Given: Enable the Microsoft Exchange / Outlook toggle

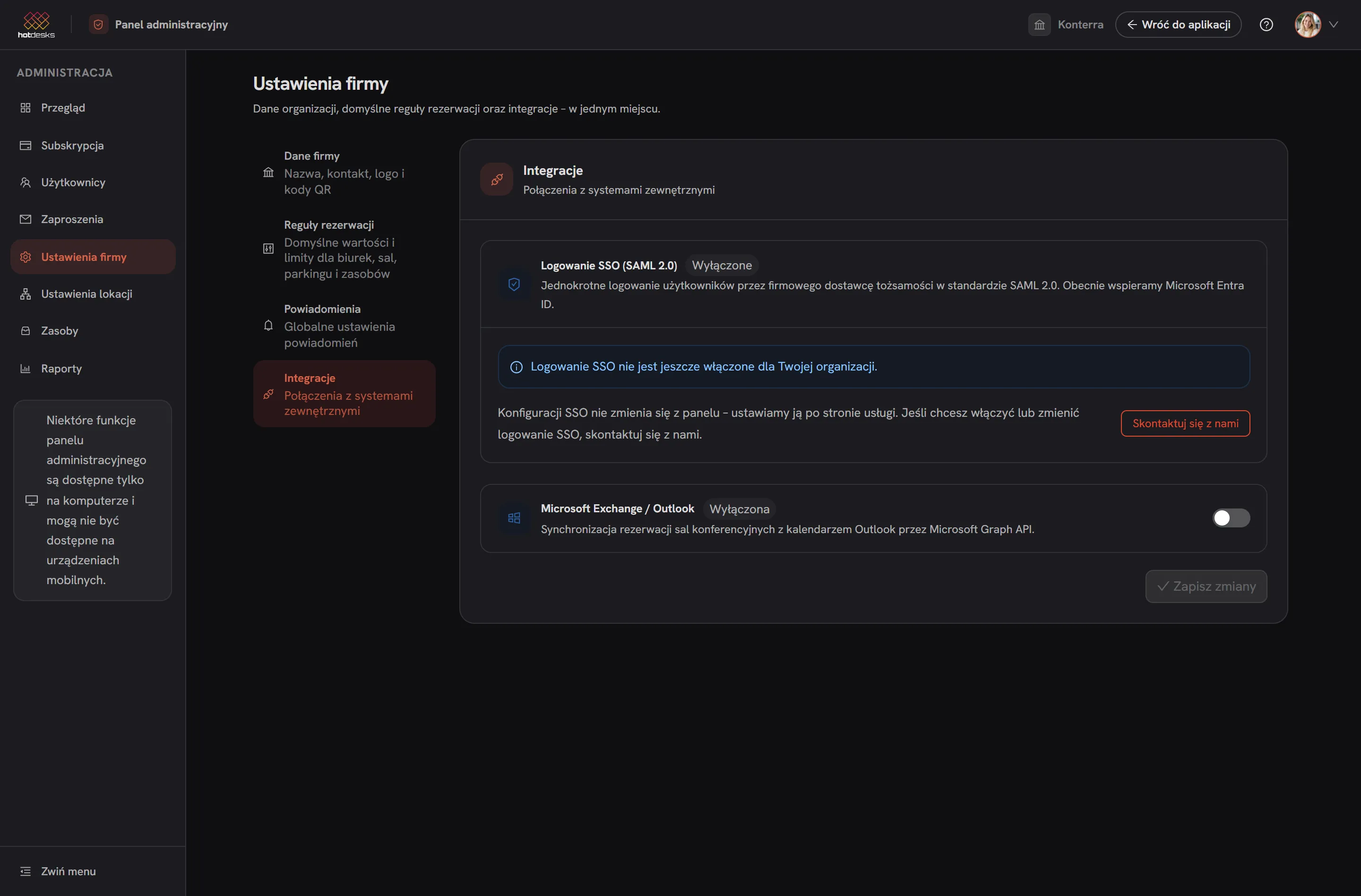Looking at the screenshot, I should click(1231, 518).
